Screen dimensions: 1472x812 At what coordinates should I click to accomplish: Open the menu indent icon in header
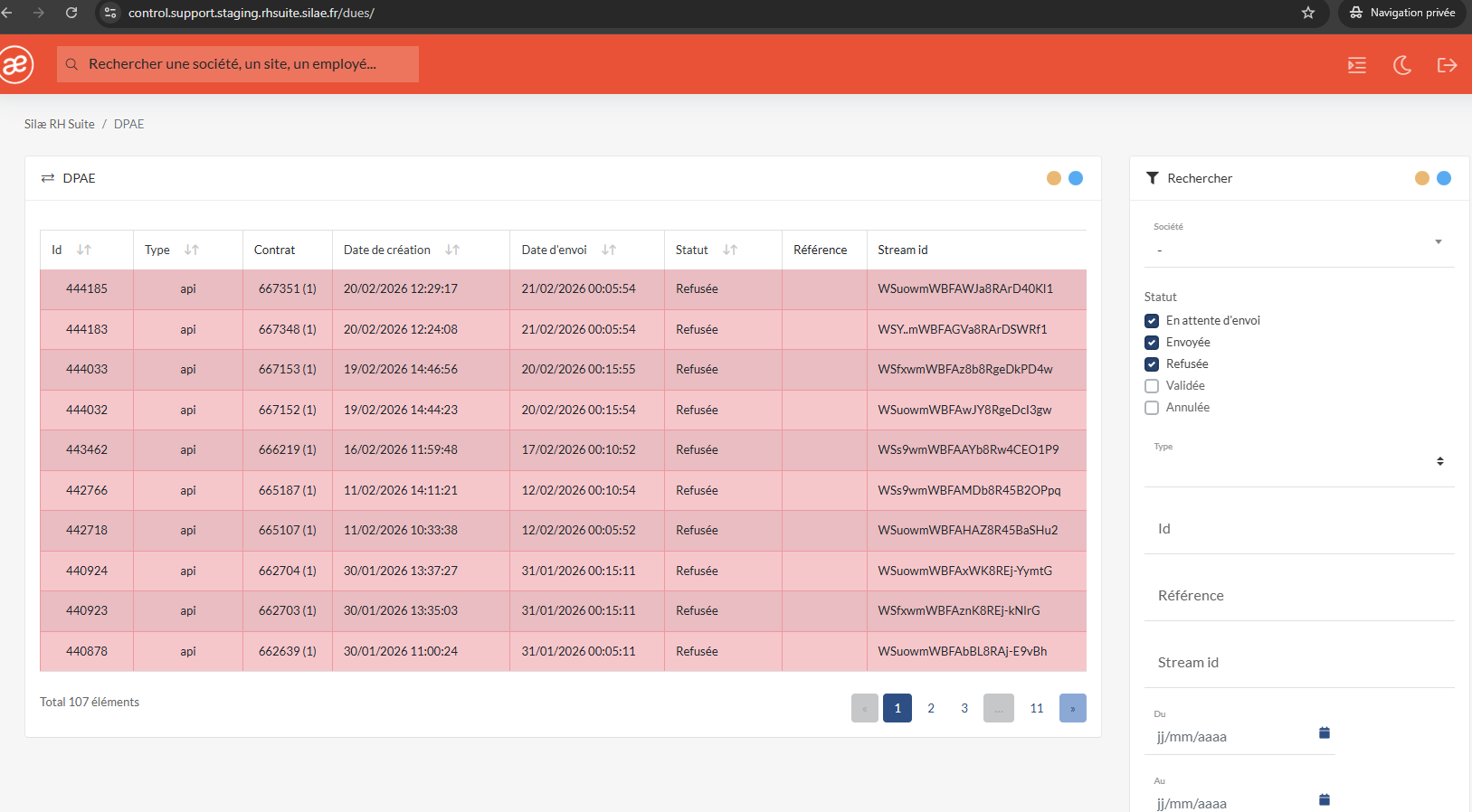point(1356,65)
